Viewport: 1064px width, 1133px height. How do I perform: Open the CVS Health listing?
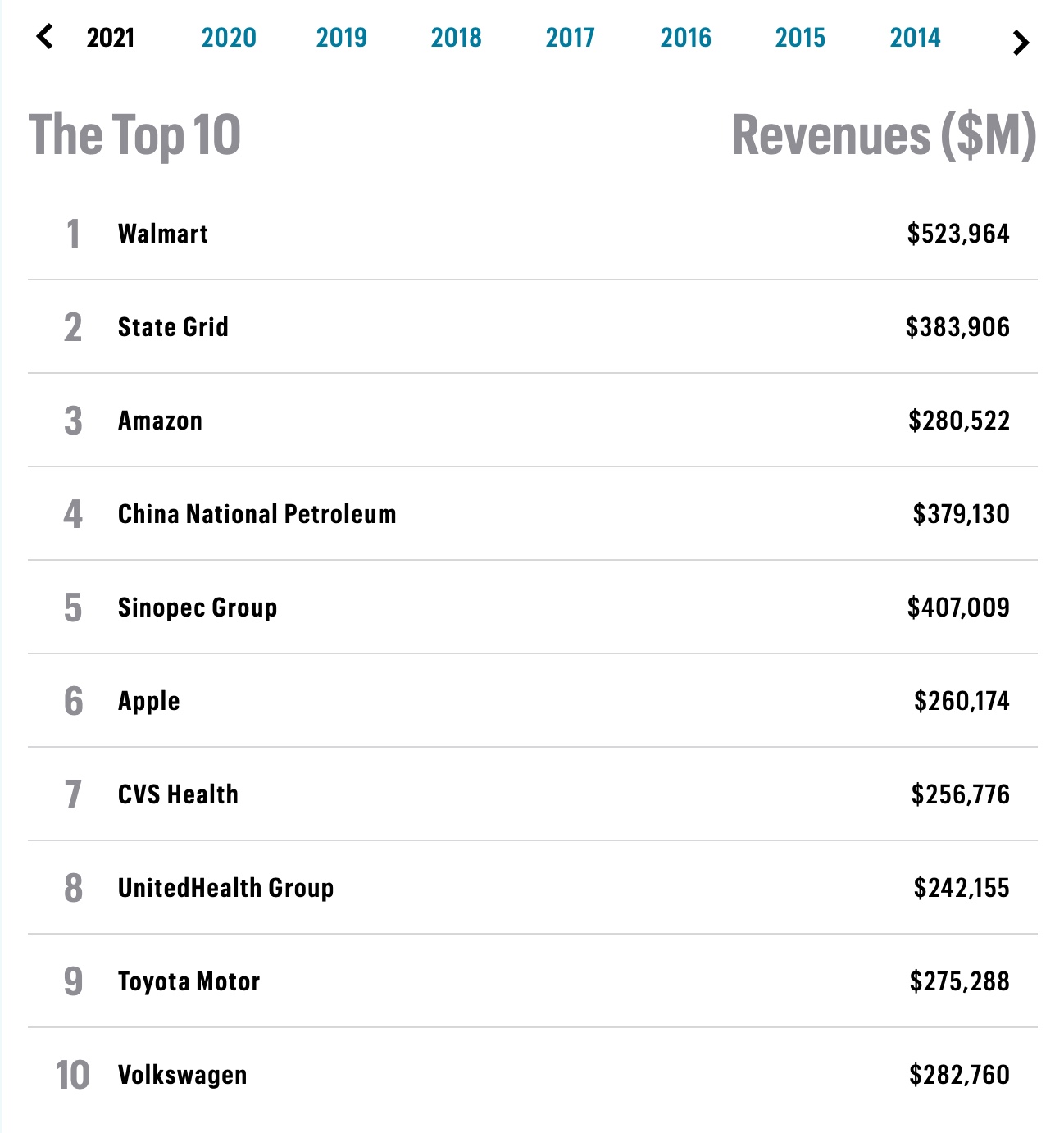click(178, 794)
